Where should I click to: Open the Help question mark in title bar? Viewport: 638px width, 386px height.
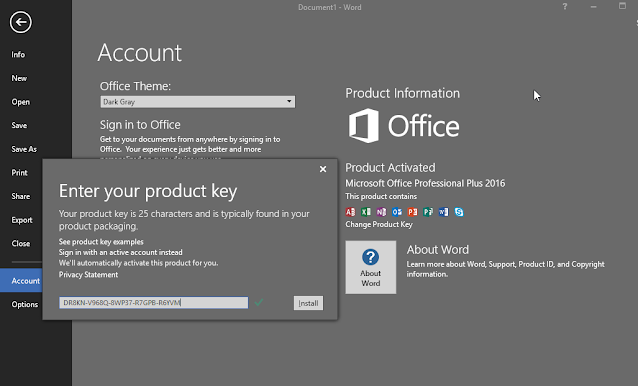(x=565, y=7)
